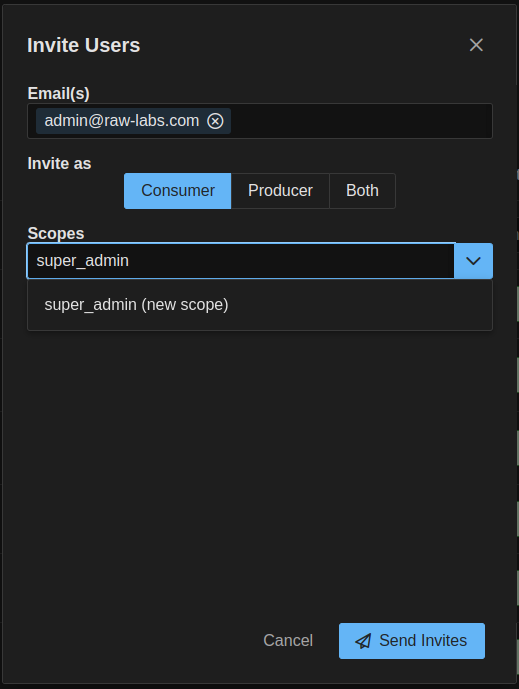Choose Both as invite role
This screenshot has height=689, width=519.
click(362, 191)
